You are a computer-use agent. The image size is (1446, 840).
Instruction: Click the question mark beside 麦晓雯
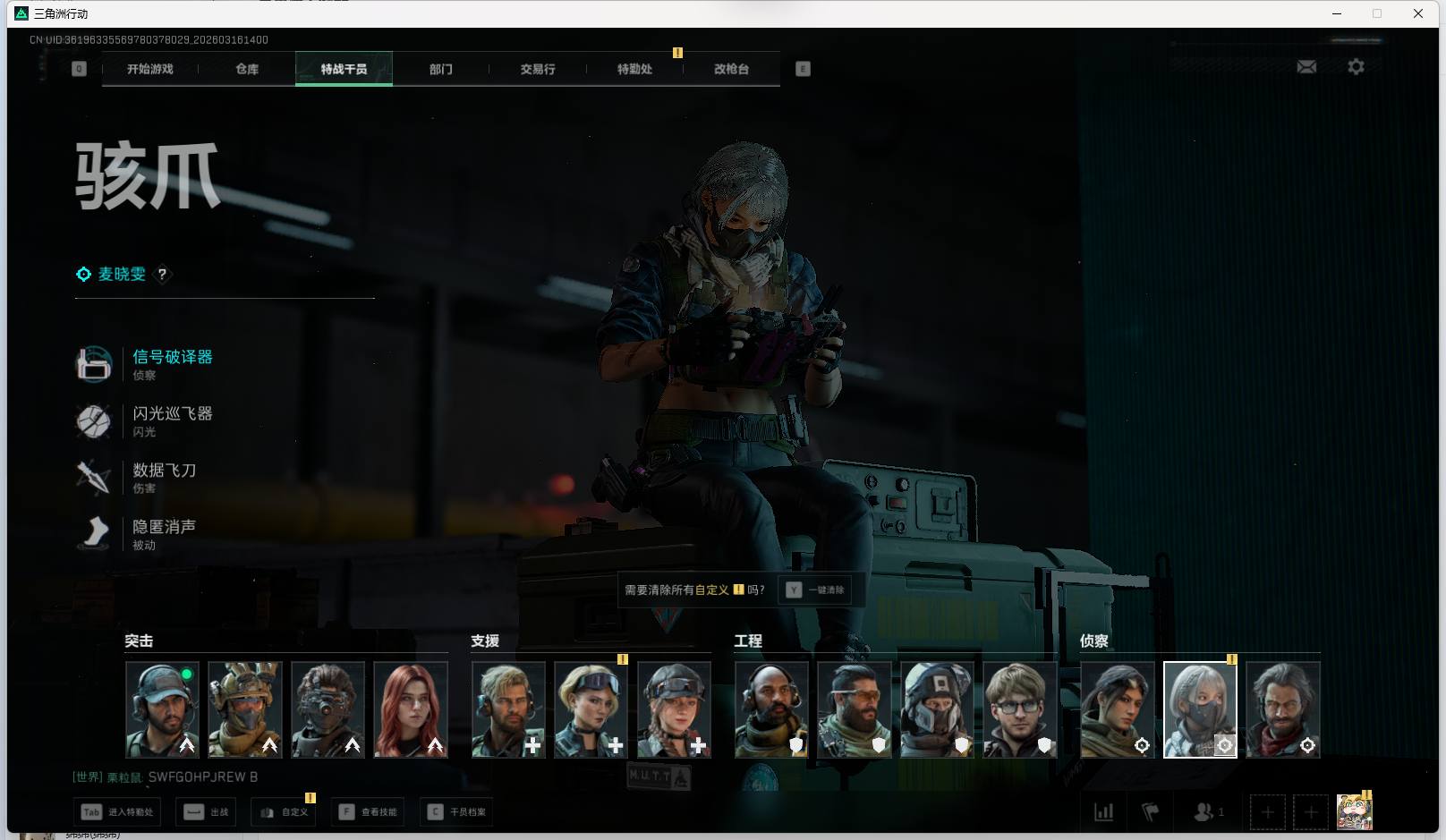pyautogui.click(x=162, y=275)
